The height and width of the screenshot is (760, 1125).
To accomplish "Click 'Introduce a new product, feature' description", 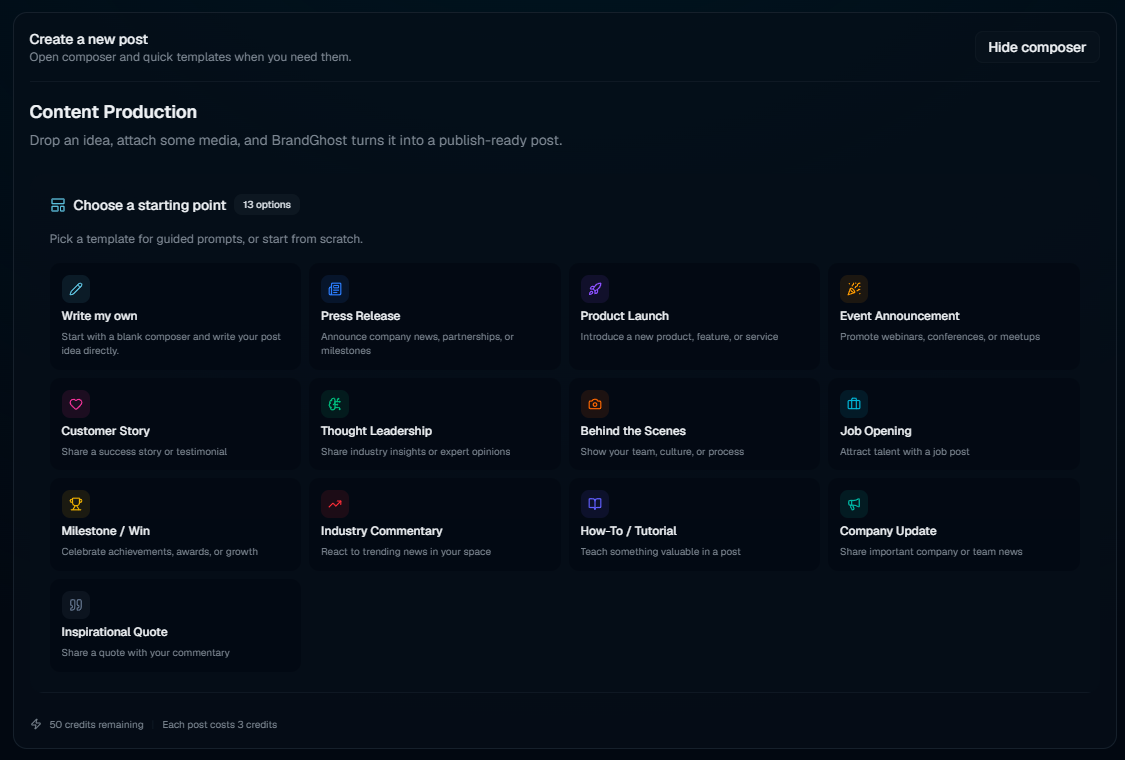I will 679,337.
